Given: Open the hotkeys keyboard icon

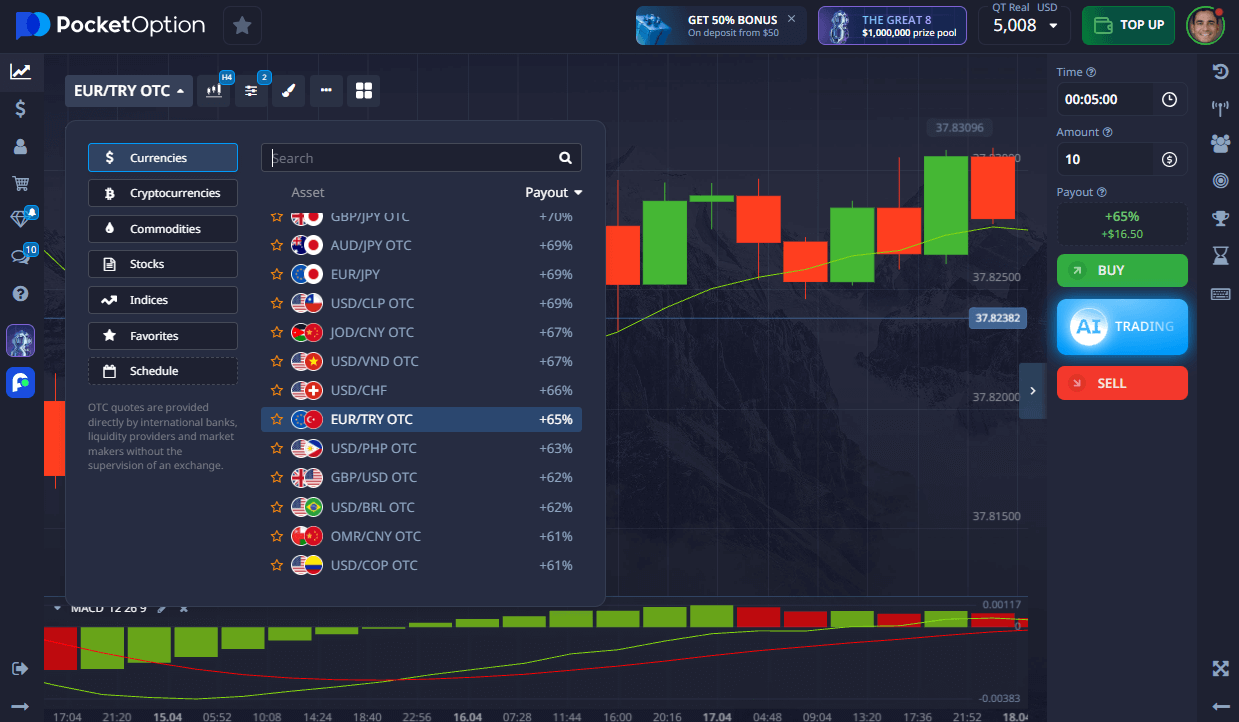Looking at the screenshot, I should tap(1220, 294).
